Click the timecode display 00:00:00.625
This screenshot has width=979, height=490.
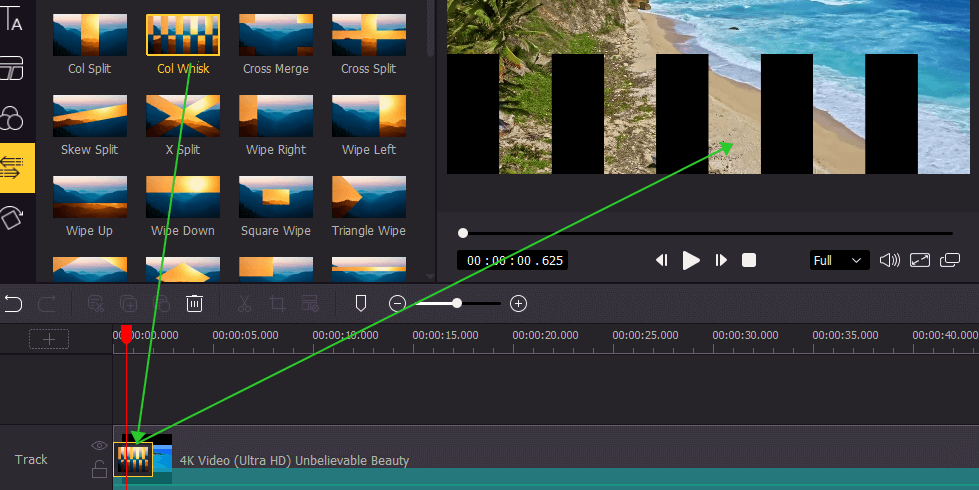point(513,260)
